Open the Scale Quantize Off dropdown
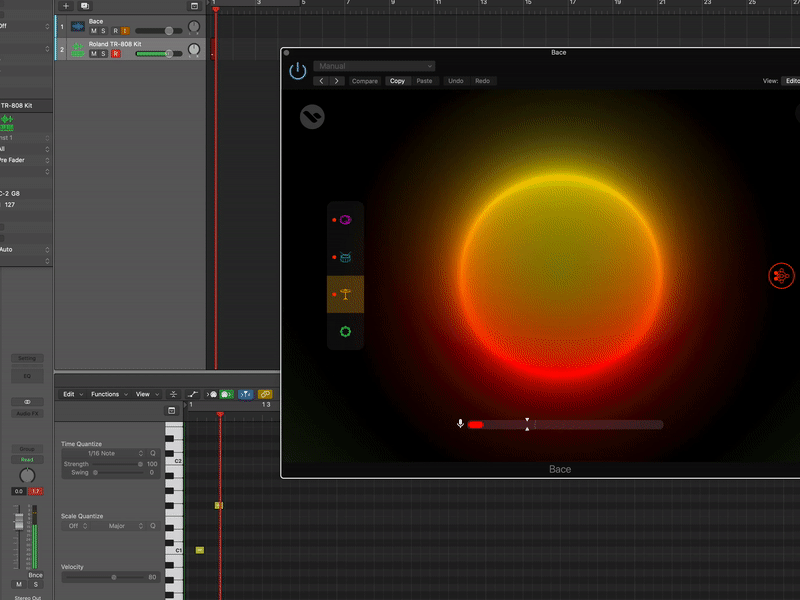 pos(77,526)
